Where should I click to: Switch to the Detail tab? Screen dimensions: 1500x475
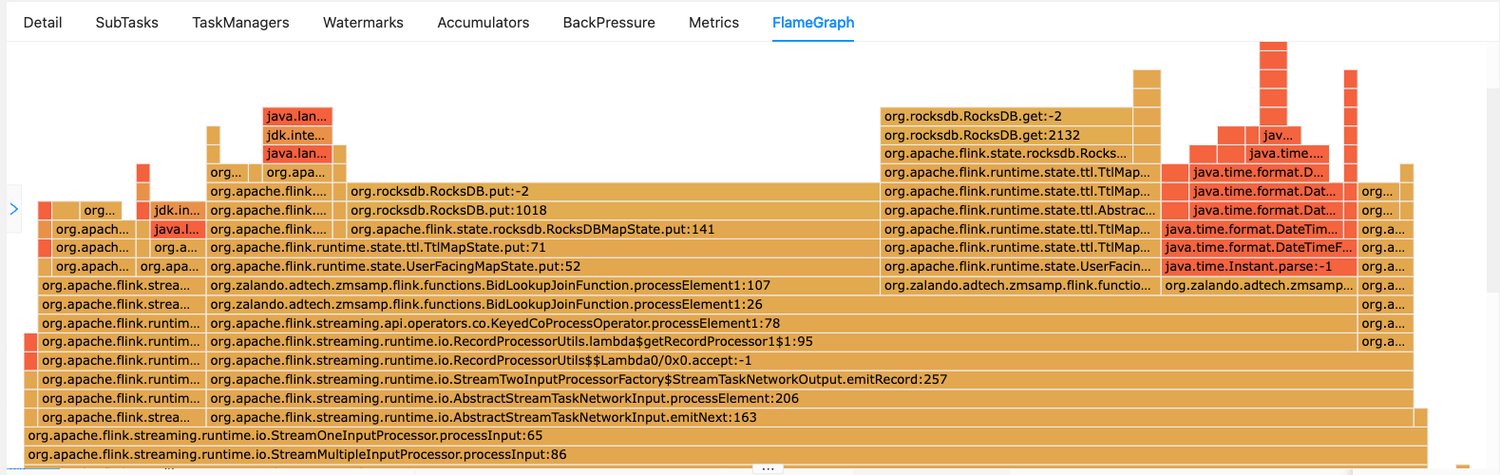pyautogui.click(x=43, y=22)
